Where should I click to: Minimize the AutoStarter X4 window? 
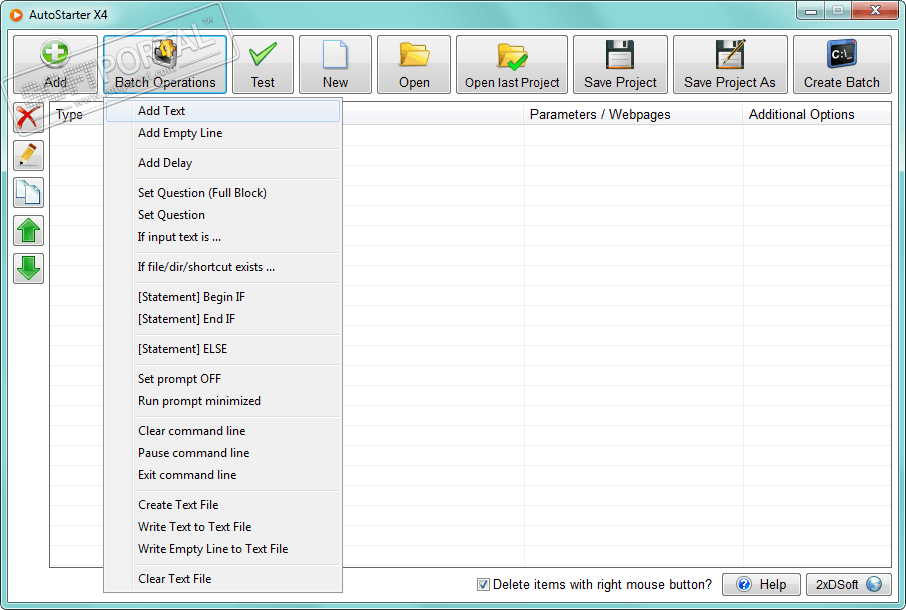coord(811,11)
